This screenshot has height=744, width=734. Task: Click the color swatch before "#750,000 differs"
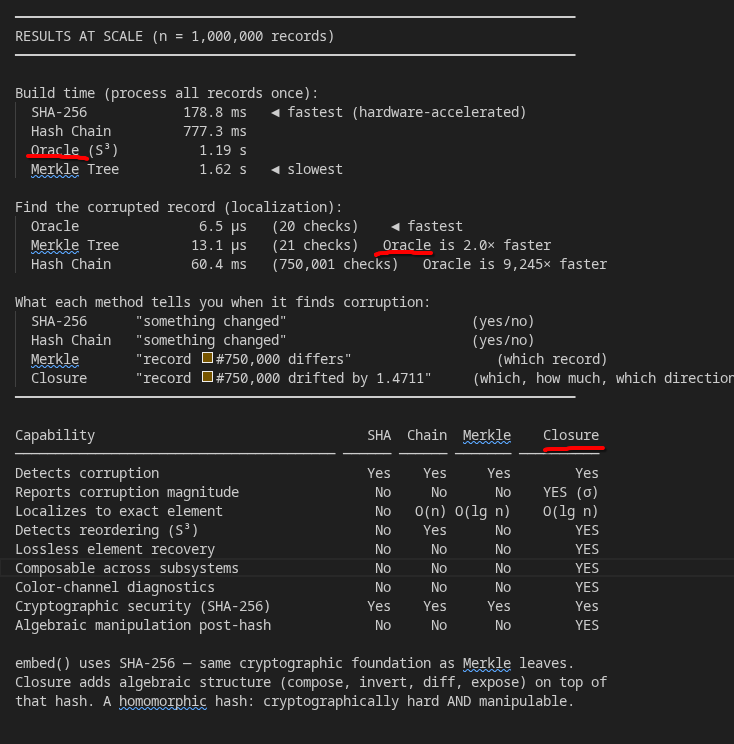click(207, 358)
